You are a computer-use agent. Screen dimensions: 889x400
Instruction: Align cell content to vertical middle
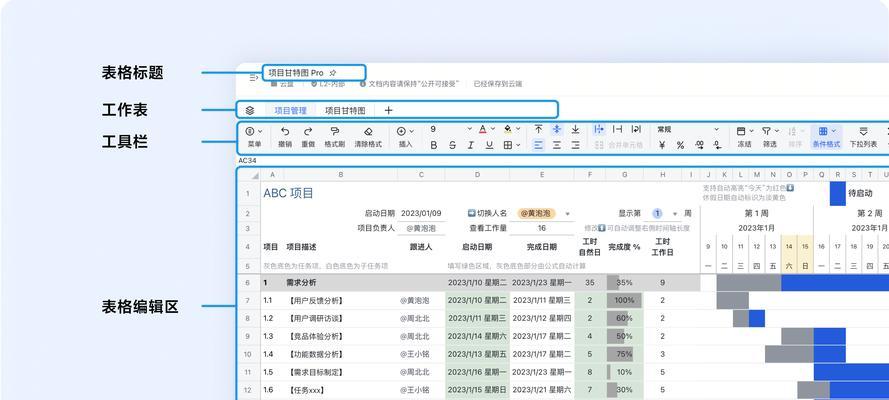click(x=557, y=129)
